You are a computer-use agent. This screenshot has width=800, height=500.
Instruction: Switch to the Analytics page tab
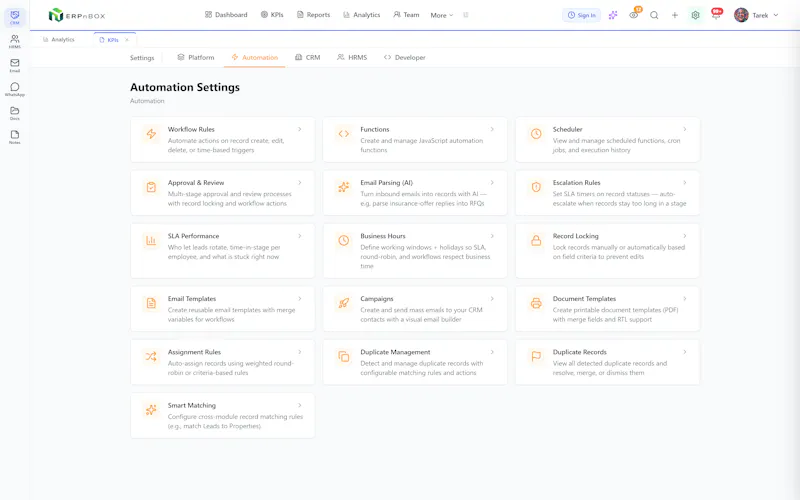[59, 39]
